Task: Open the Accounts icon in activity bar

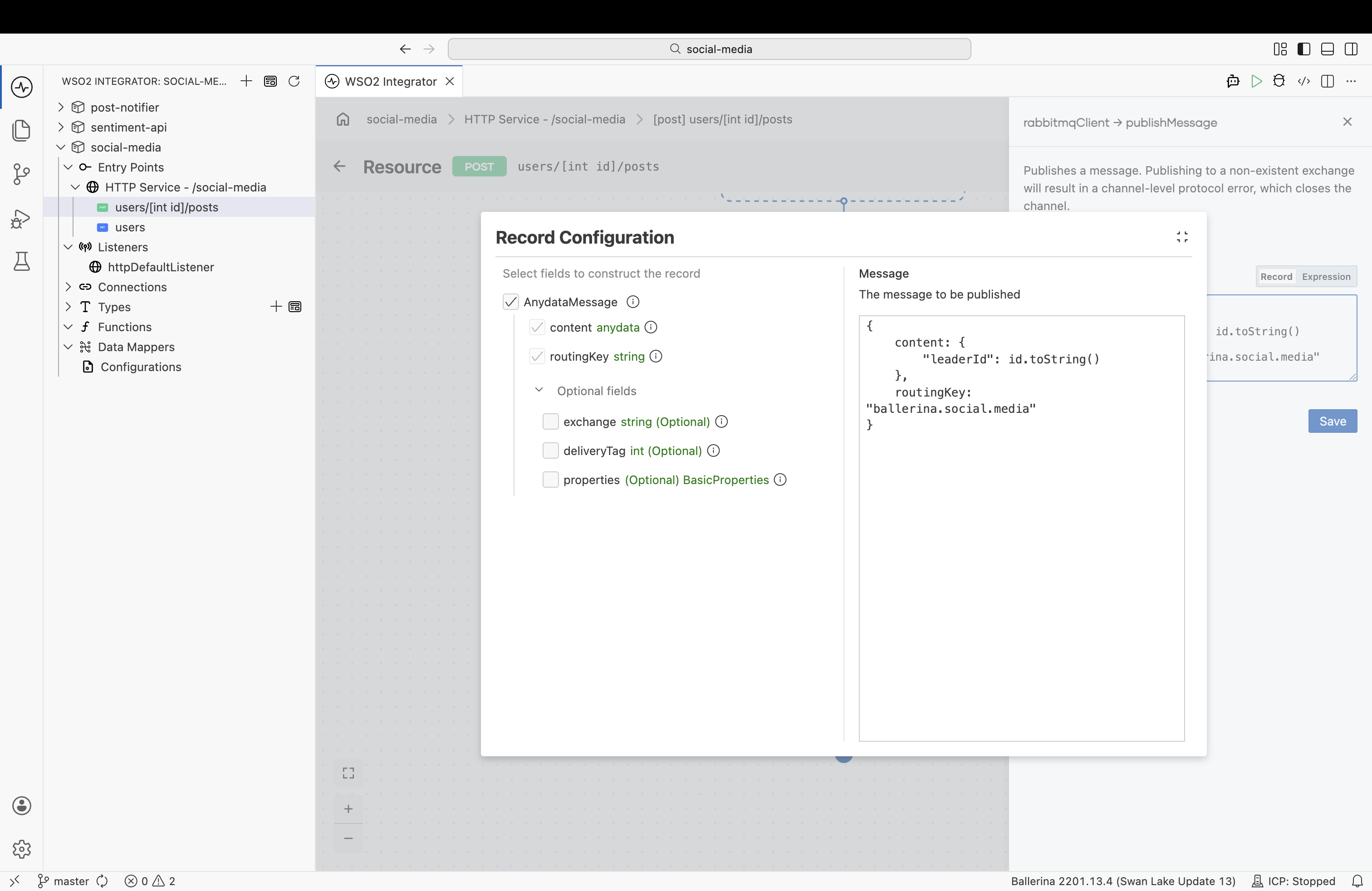Action: pyautogui.click(x=22, y=806)
